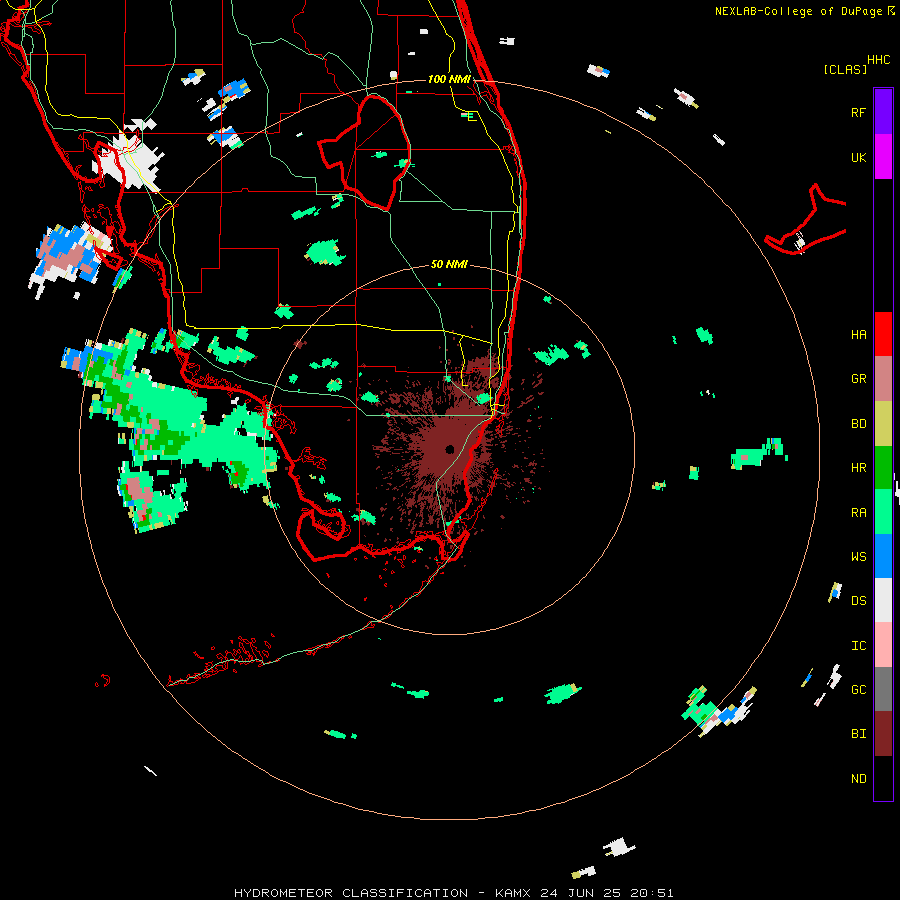Click the BI legend label
Viewport: 900px width, 900px height.
pos(858,734)
